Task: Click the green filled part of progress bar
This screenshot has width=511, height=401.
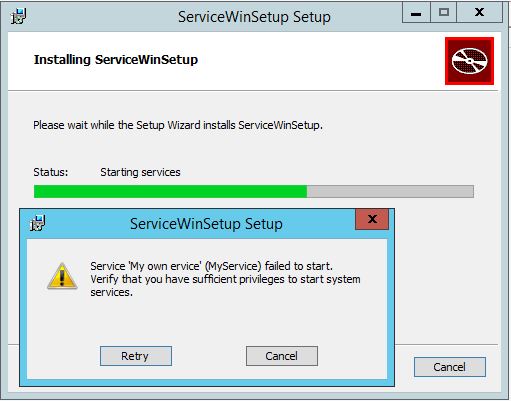Action: (x=170, y=192)
